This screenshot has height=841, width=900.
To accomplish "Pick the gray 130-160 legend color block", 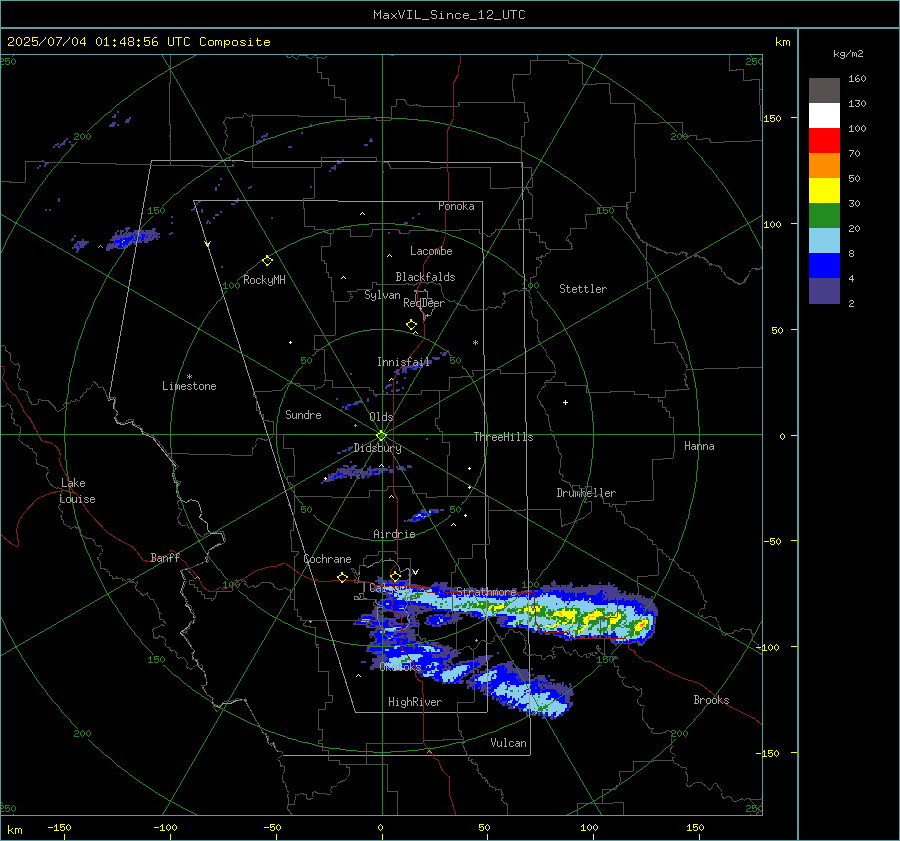I will click(824, 90).
